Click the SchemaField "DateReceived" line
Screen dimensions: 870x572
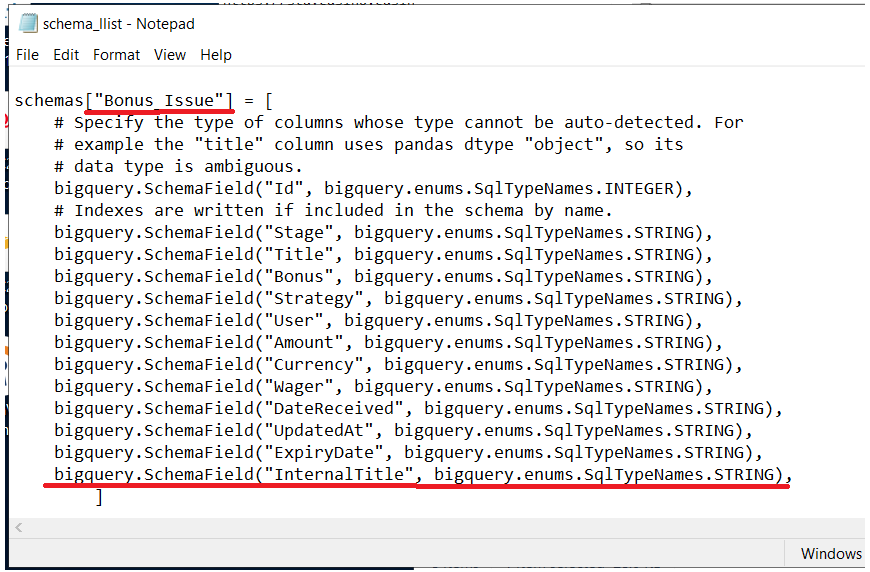click(x=418, y=409)
